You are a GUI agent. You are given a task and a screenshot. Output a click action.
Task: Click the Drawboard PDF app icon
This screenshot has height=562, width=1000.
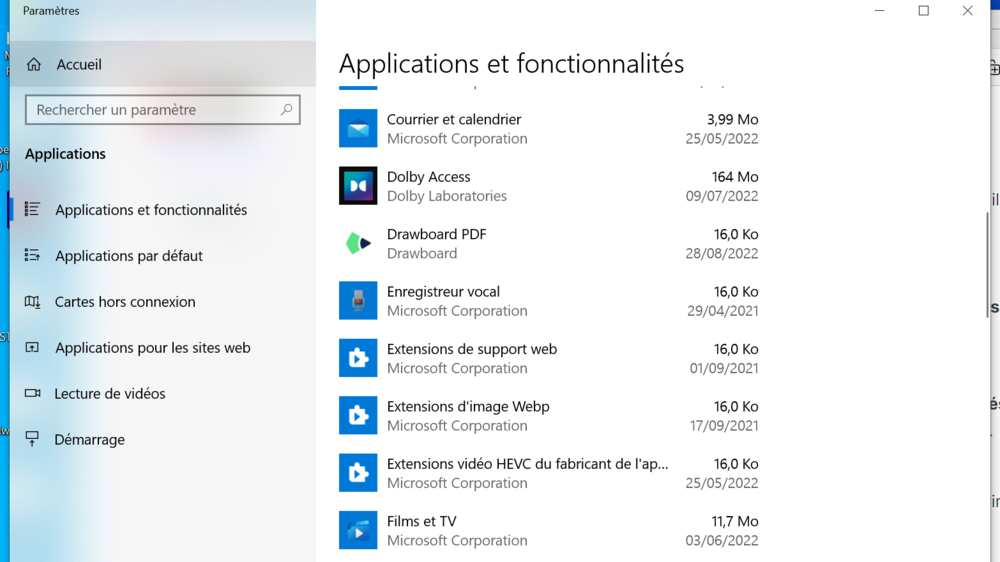pyautogui.click(x=358, y=243)
